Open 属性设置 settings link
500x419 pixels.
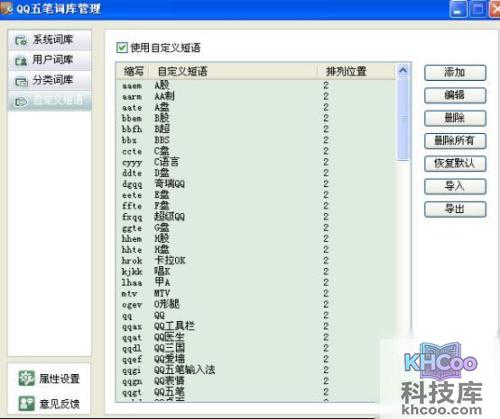point(60,379)
